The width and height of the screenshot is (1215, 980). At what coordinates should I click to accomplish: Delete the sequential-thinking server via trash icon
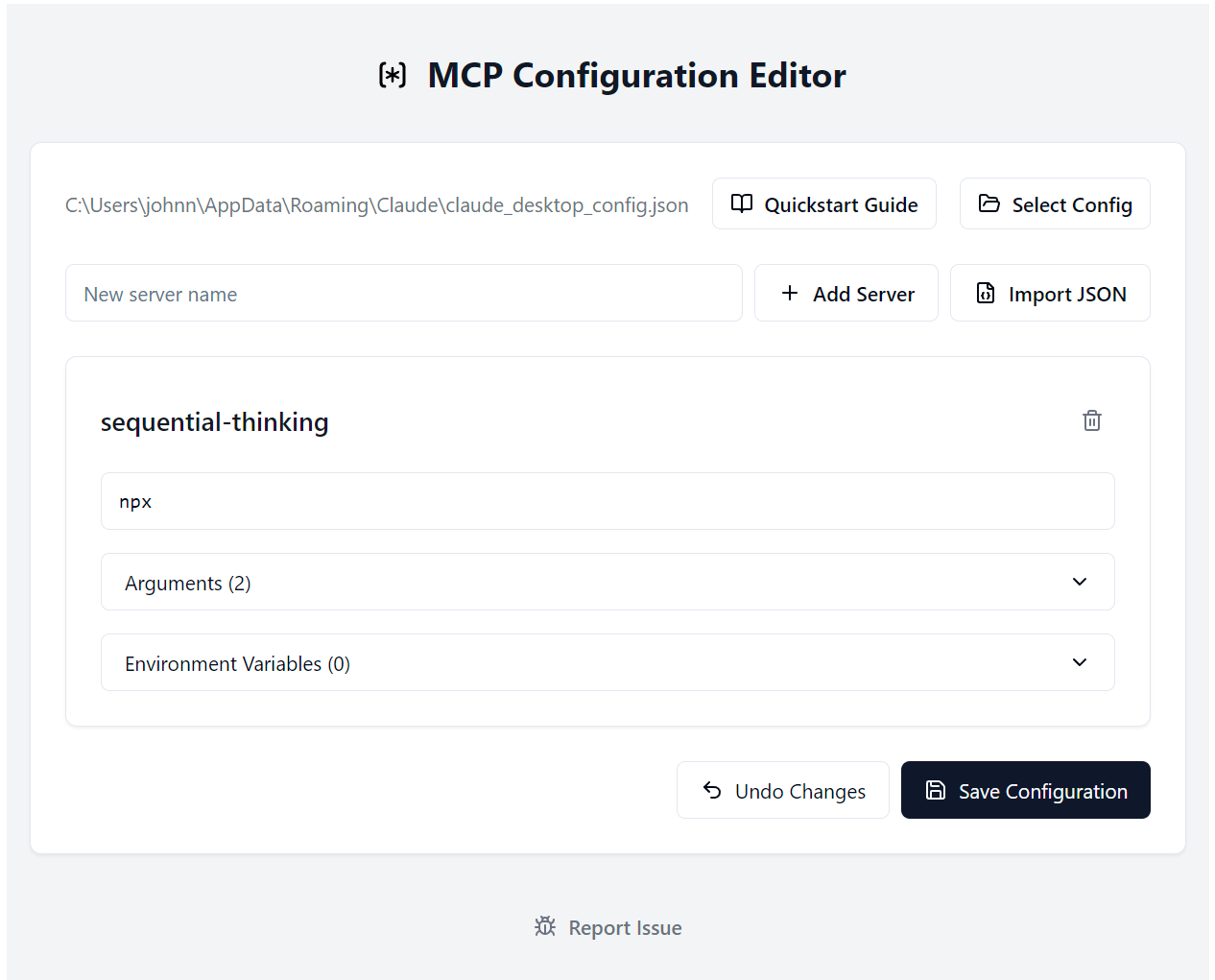tap(1091, 420)
